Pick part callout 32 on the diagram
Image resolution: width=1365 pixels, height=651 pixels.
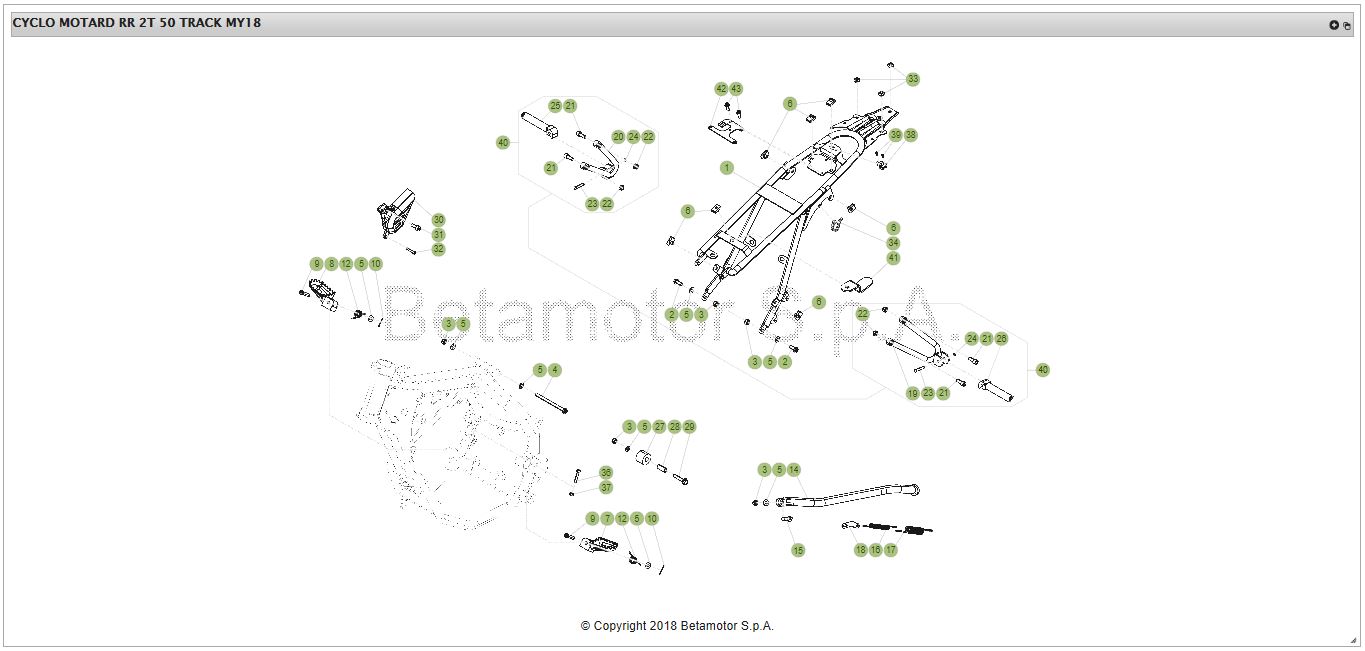point(438,249)
